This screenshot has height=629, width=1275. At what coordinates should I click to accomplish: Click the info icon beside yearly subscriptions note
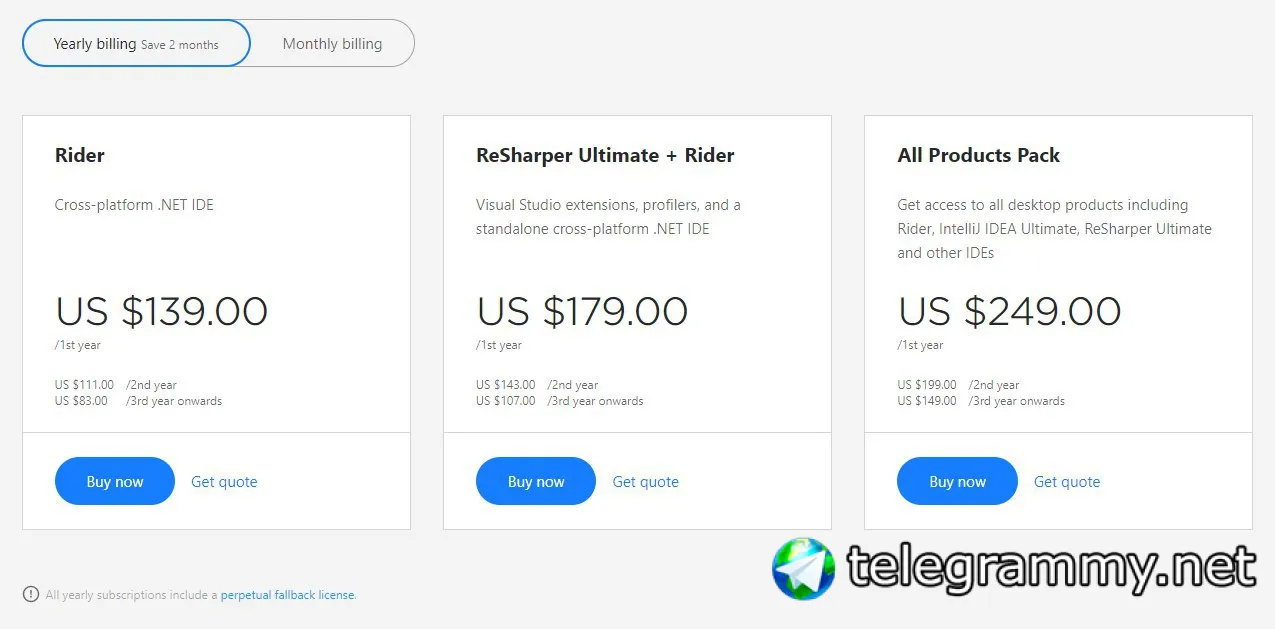(31, 594)
